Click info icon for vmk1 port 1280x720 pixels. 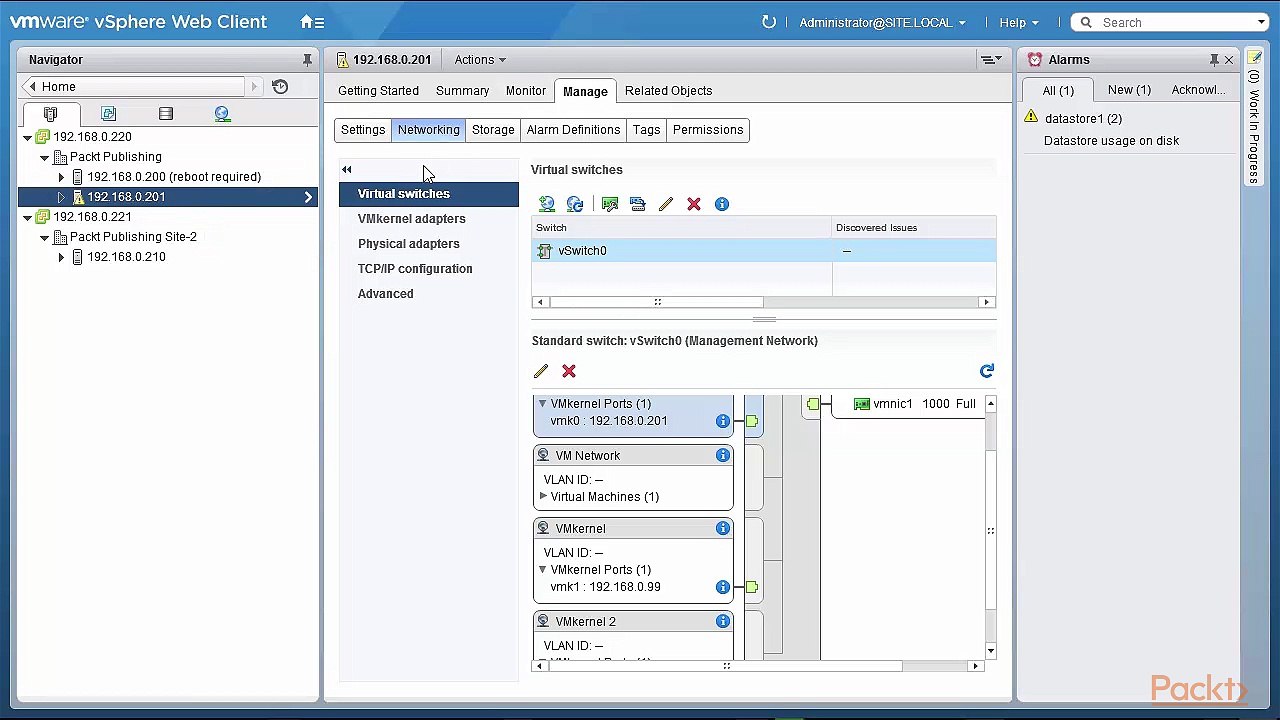click(x=722, y=587)
